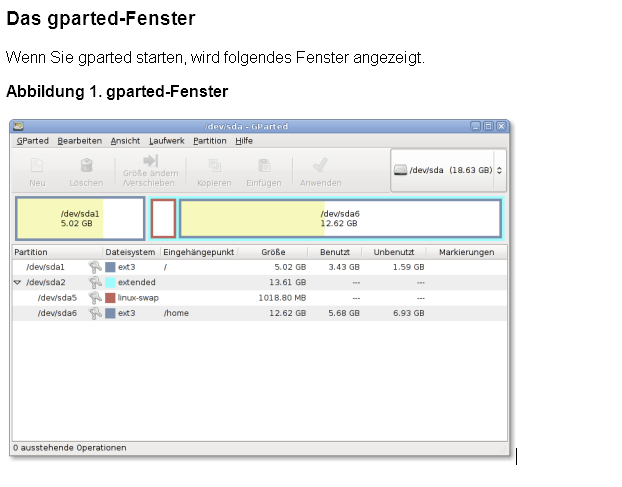Select the red swap partition block in disk map

pyautogui.click(x=163, y=219)
